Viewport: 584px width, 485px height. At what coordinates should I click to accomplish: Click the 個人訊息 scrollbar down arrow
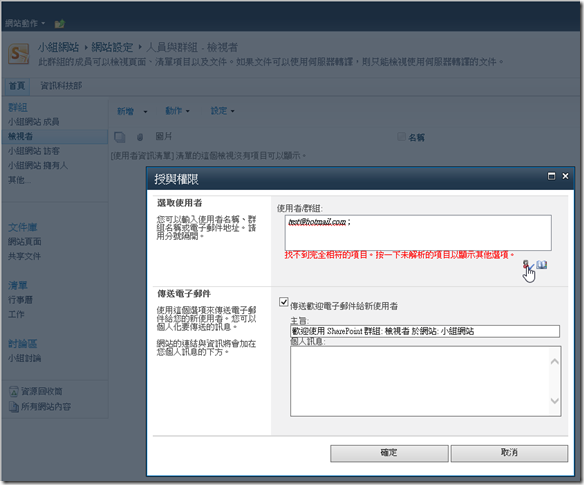pos(555,401)
